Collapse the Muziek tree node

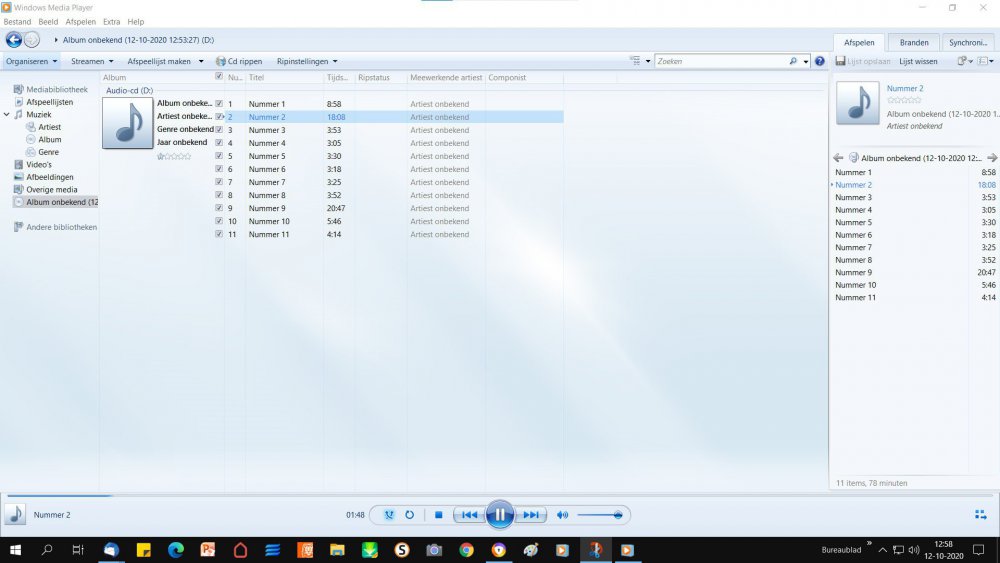tap(7, 115)
